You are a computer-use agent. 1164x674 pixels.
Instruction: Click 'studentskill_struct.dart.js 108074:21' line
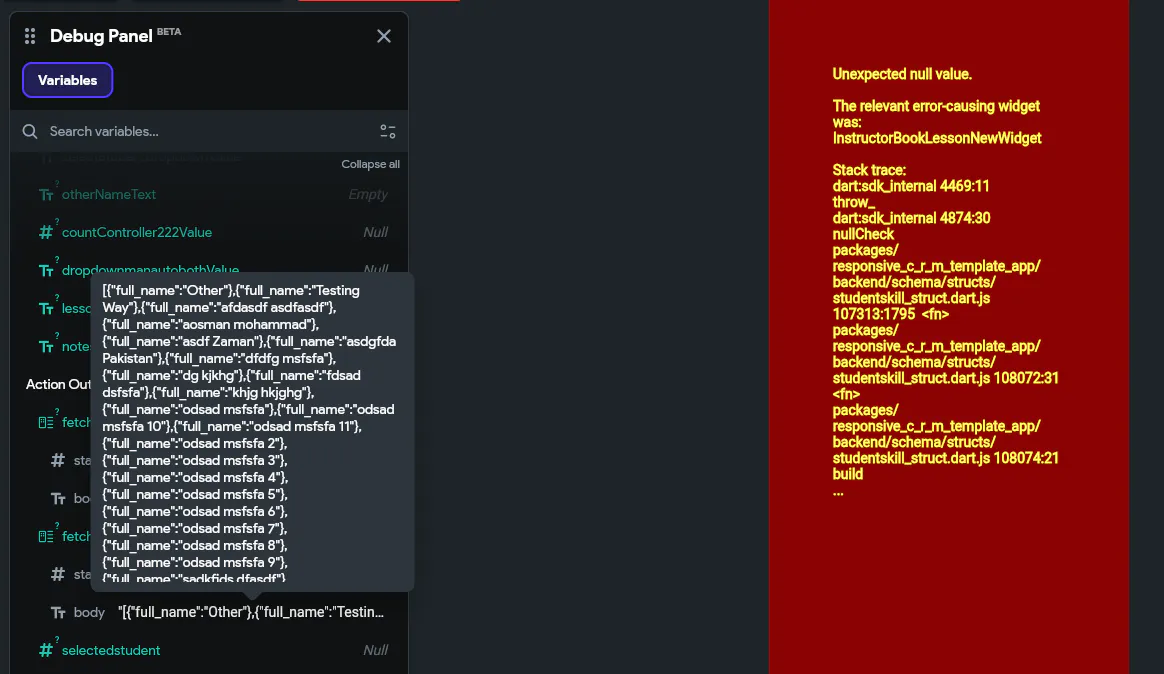(946, 458)
